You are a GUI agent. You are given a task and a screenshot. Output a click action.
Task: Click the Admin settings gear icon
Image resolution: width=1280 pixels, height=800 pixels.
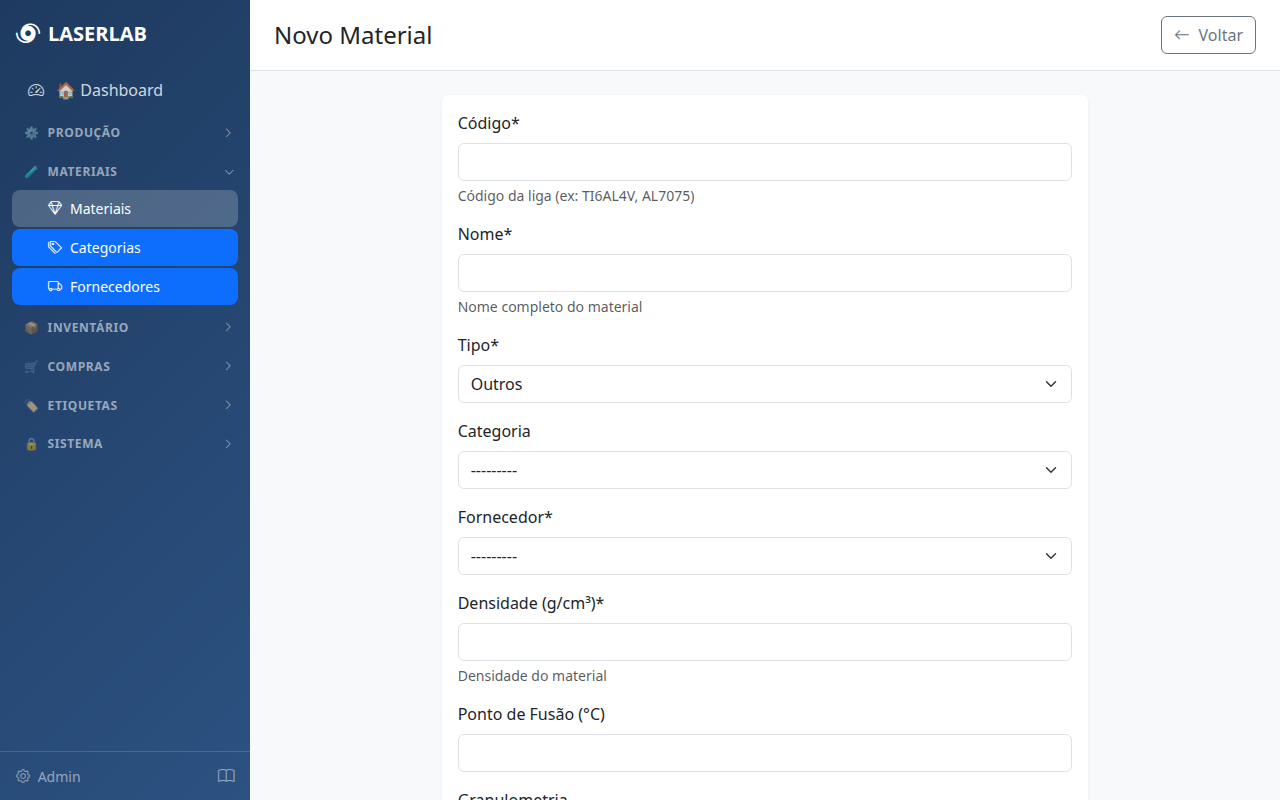point(23,777)
